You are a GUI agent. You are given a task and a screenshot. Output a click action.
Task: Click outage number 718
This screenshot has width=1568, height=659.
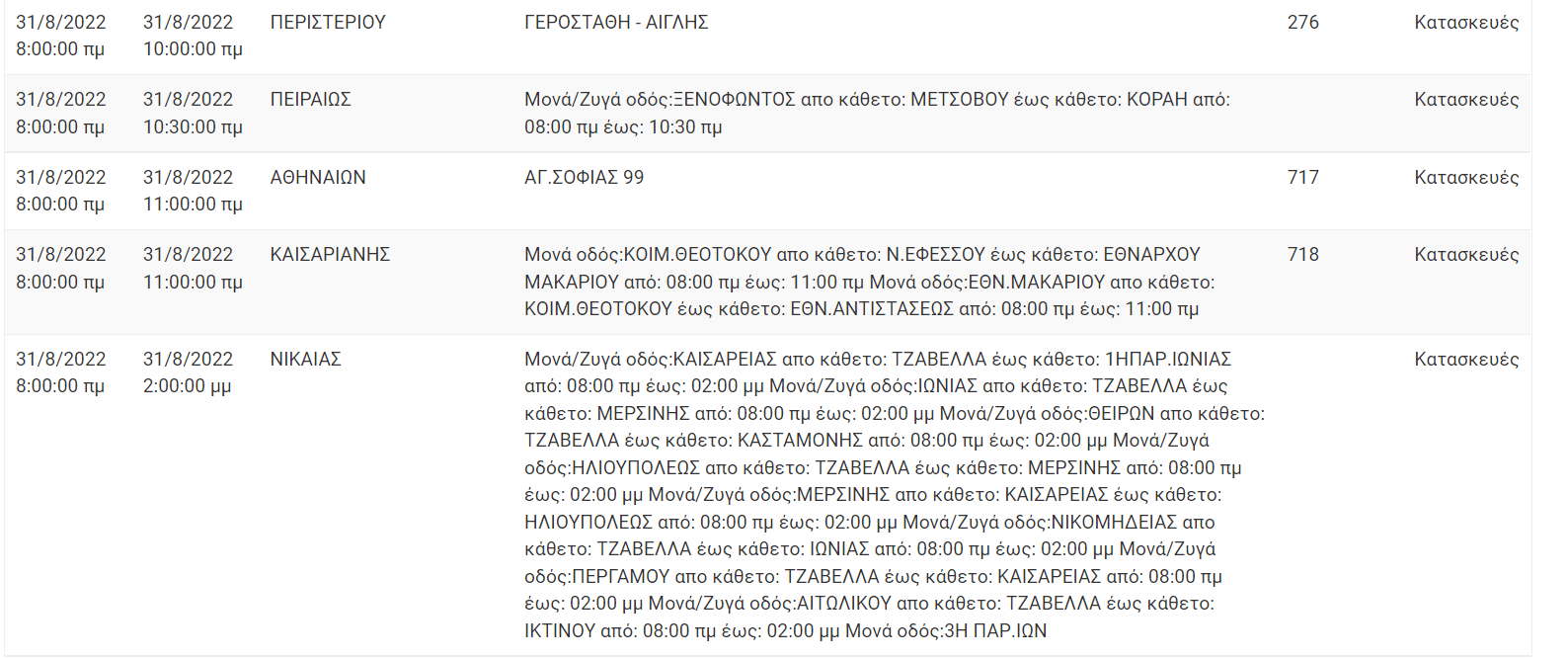pos(1302,255)
